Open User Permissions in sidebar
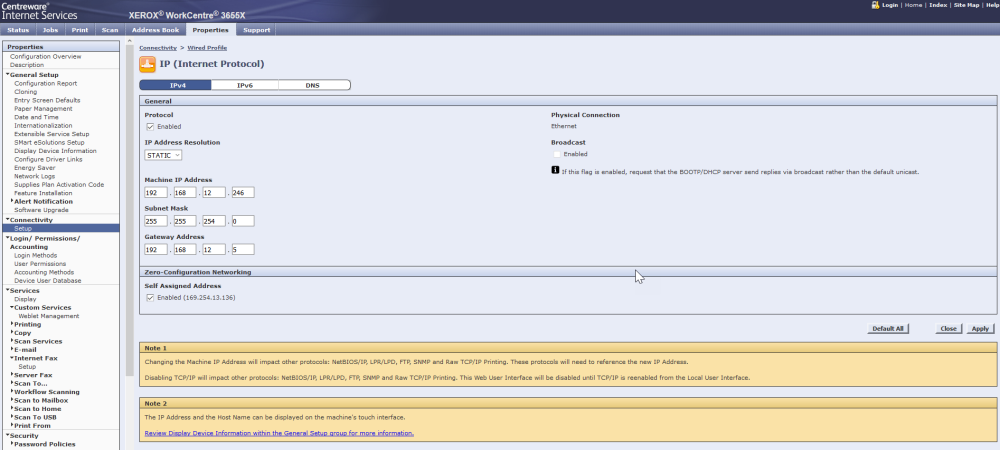This screenshot has width=1000, height=450. point(40,264)
